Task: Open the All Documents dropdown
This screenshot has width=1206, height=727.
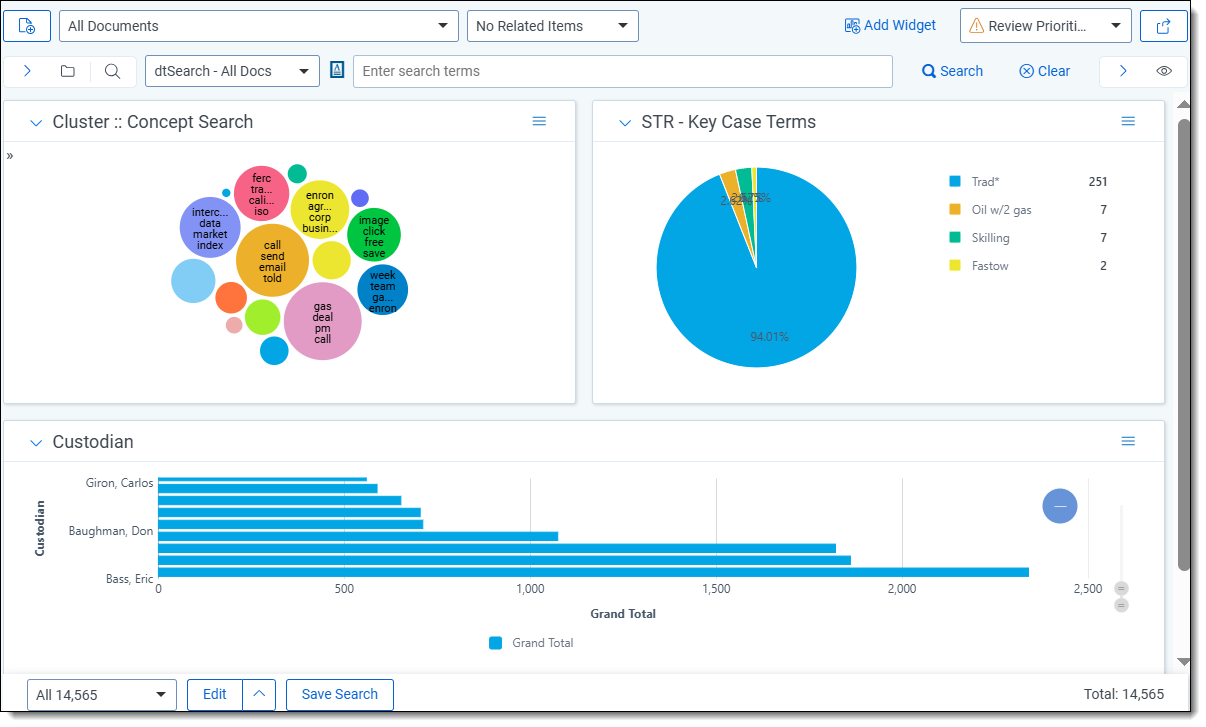Action: tap(258, 26)
